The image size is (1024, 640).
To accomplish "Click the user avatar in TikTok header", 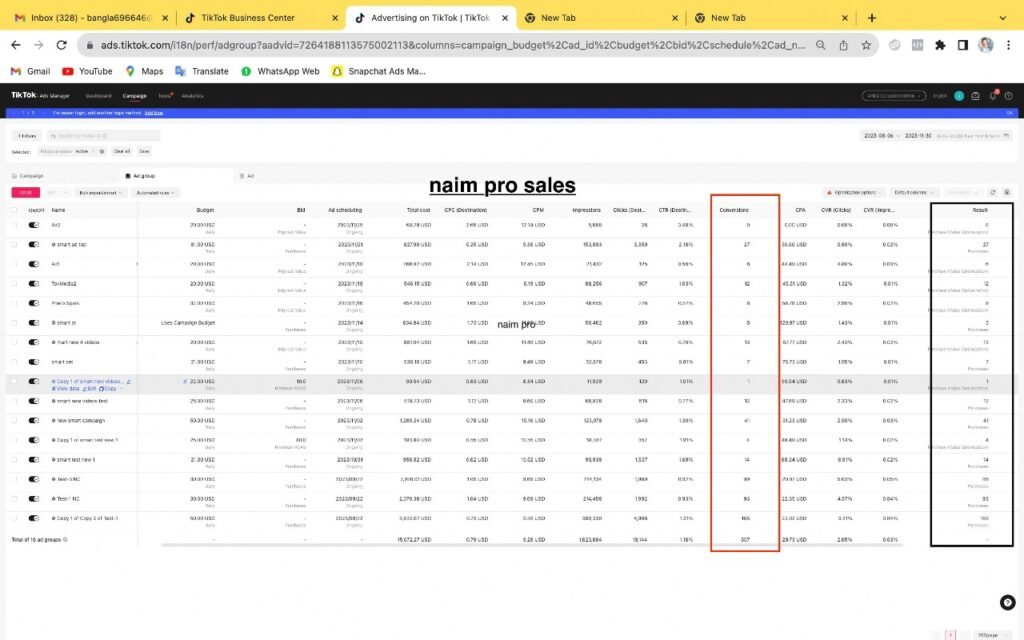I will pos(959,96).
